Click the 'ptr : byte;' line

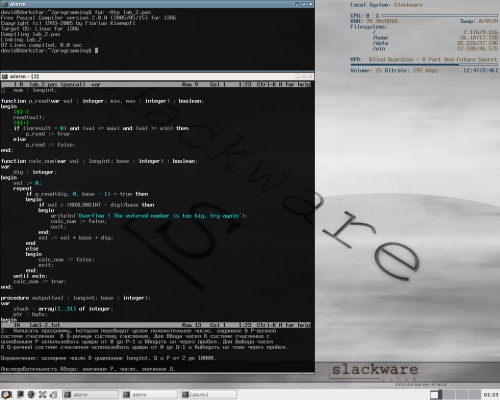point(30,314)
